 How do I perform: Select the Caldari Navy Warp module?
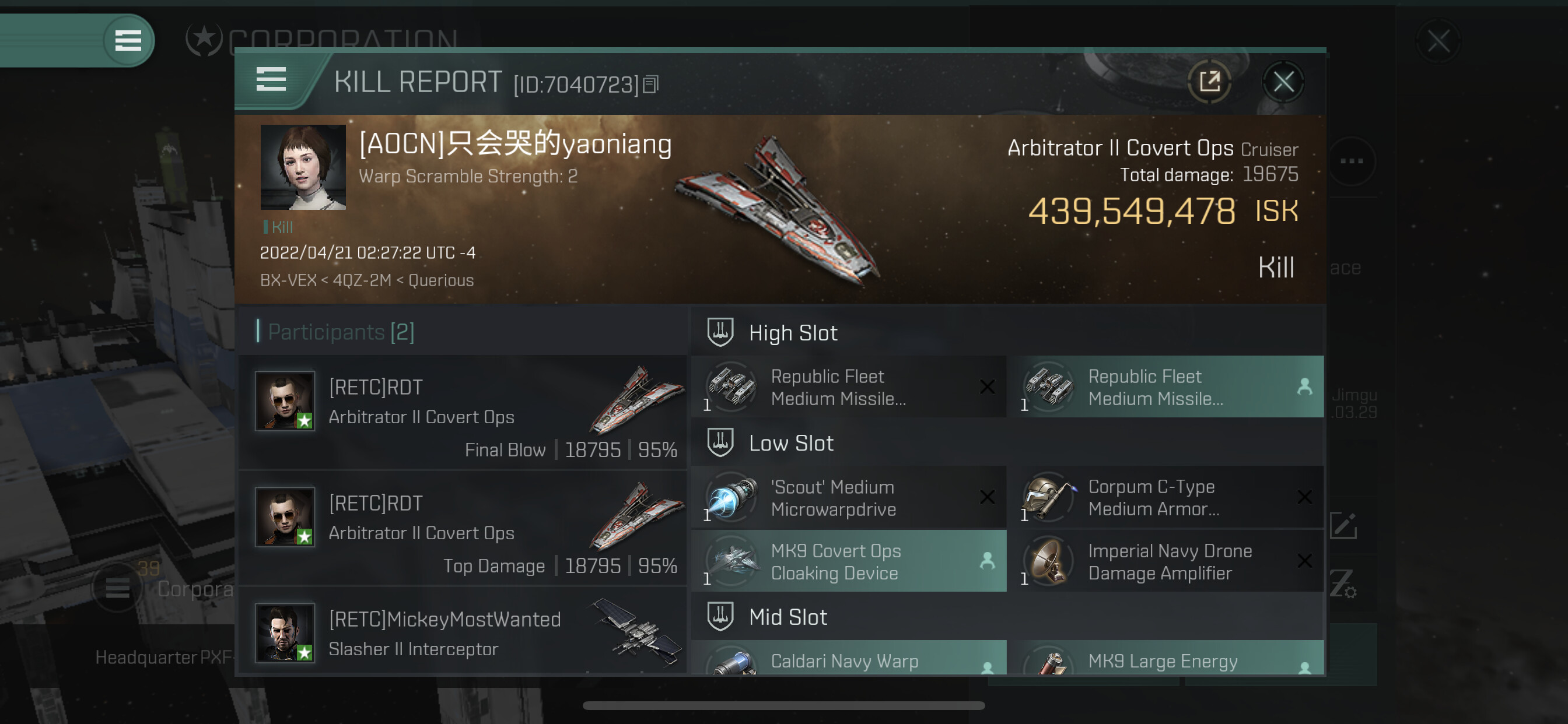click(849, 657)
